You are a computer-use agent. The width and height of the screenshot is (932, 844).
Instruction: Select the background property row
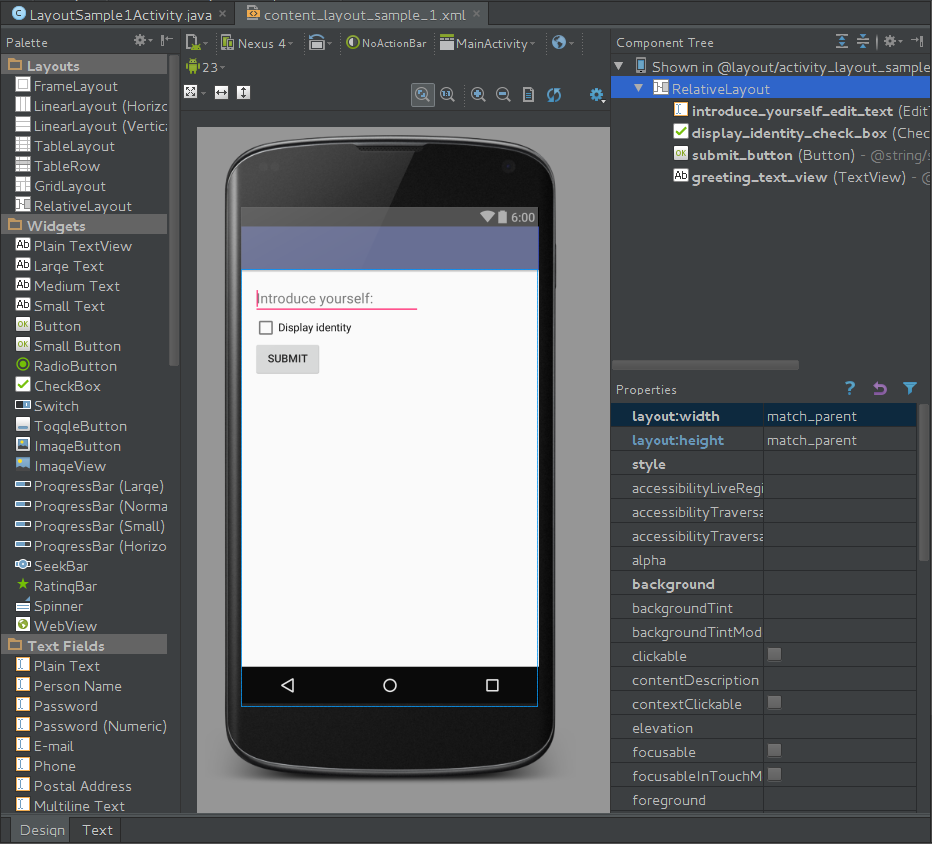point(764,584)
